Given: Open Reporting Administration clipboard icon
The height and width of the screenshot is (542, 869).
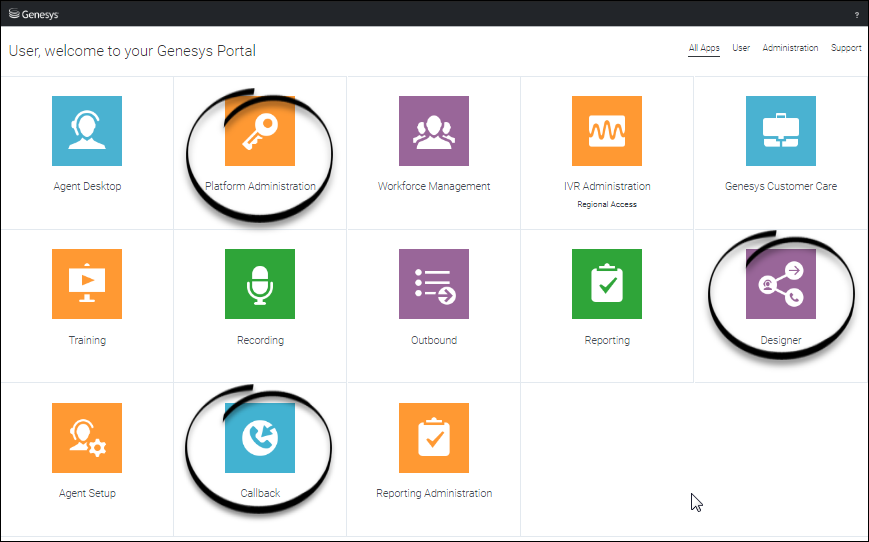Looking at the screenshot, I should tap(434, 438).
